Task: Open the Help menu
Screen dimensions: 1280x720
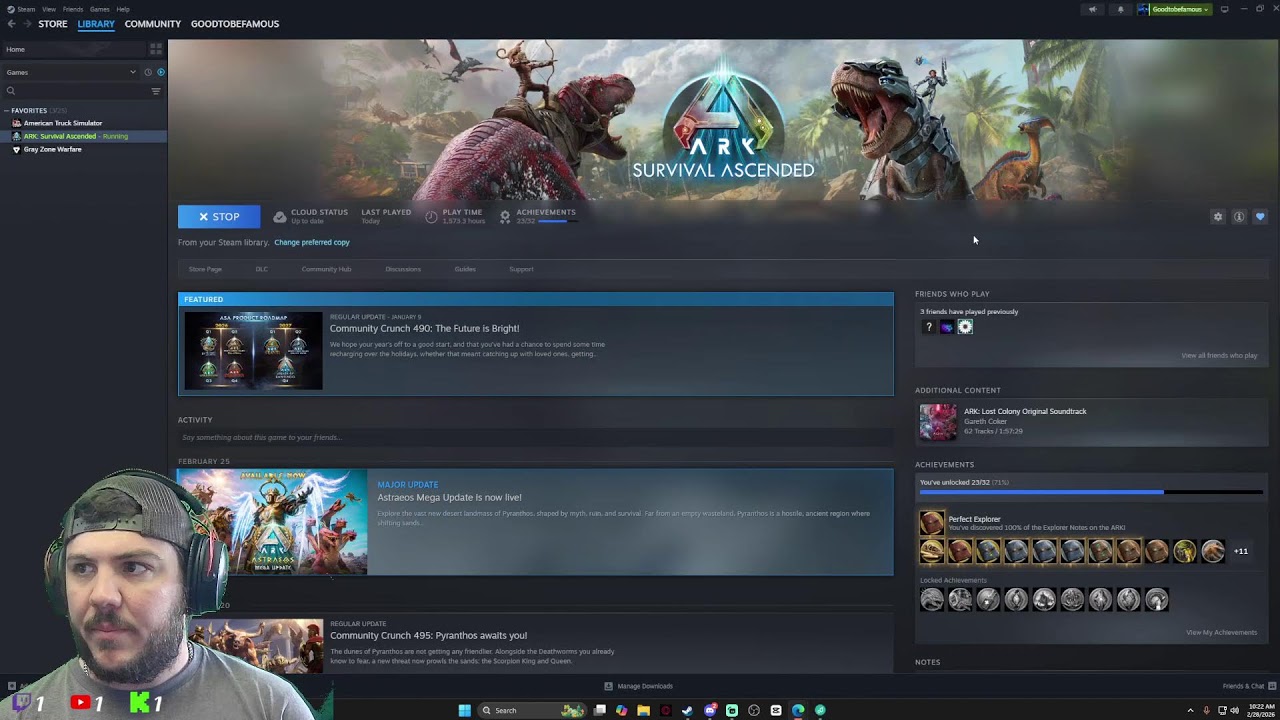Action: point(122,9)
